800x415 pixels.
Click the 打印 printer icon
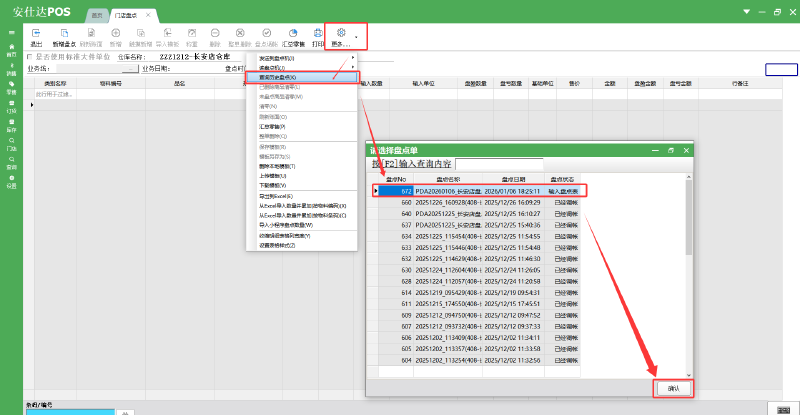(x=318, y=33)
